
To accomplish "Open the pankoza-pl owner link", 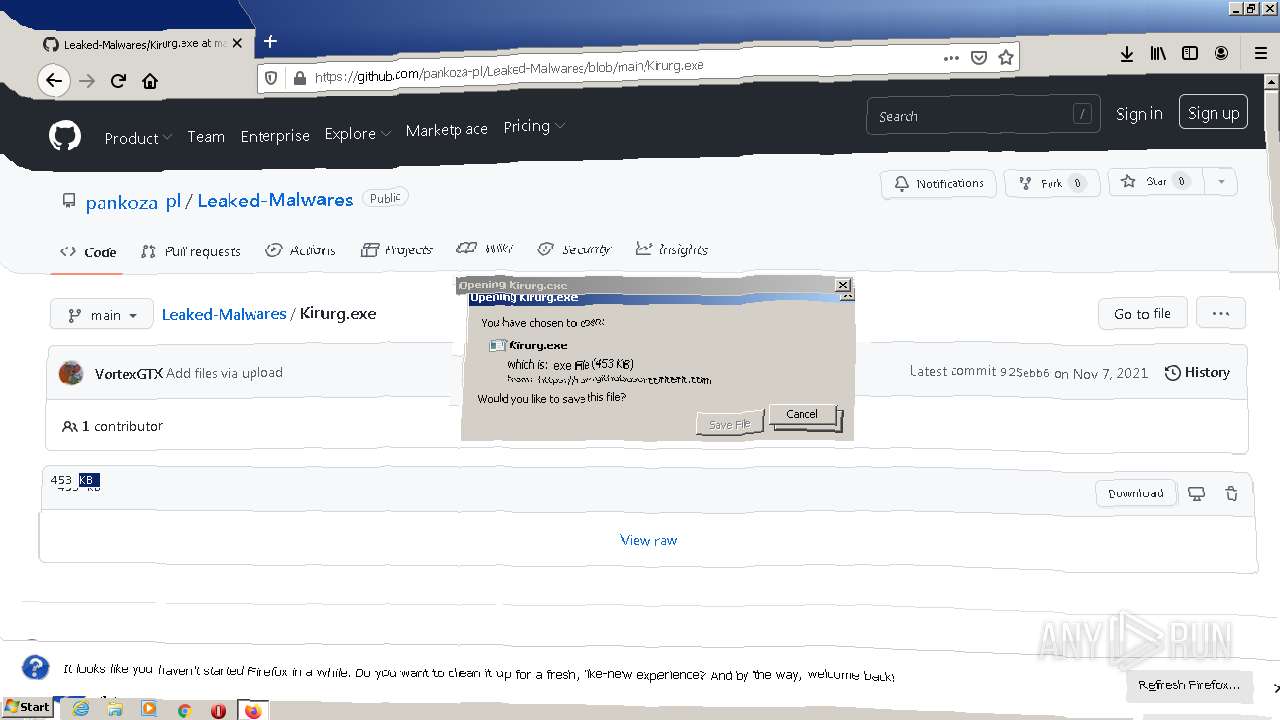I will [x=133, y=202].
